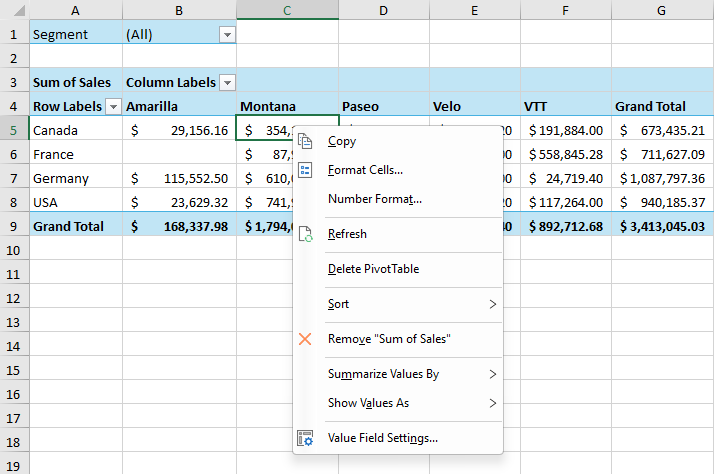Click the Grand Total column header cell
This screenshot has height=474, width=714.
(662, 107)
